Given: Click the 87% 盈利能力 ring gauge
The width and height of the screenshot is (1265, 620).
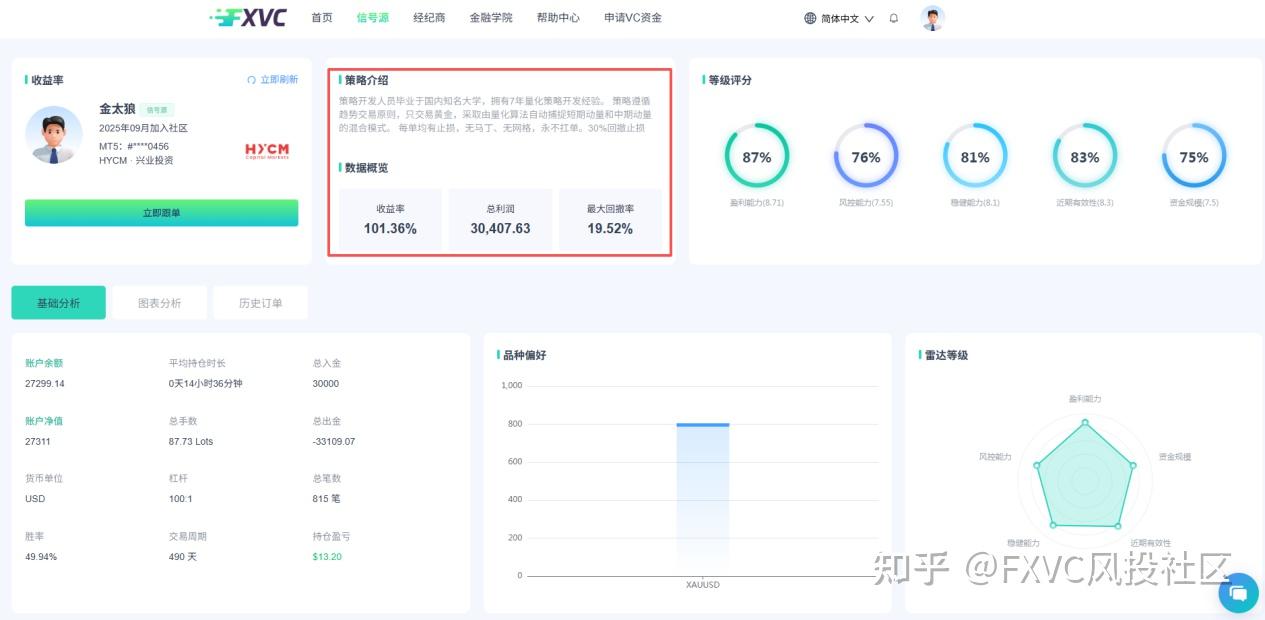Looking at the screenshot, I should 757,156.
